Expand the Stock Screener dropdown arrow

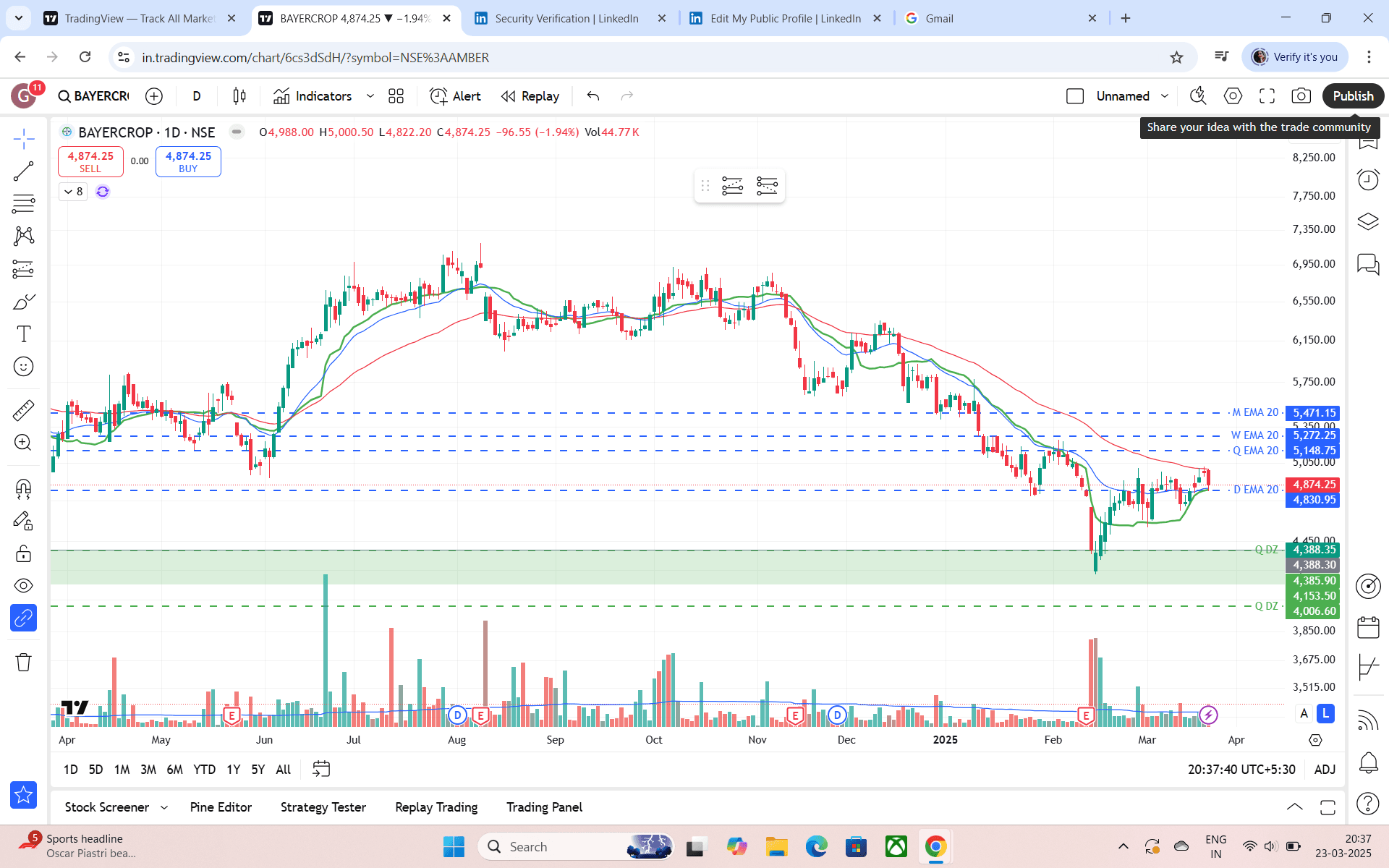coord(164,807)
